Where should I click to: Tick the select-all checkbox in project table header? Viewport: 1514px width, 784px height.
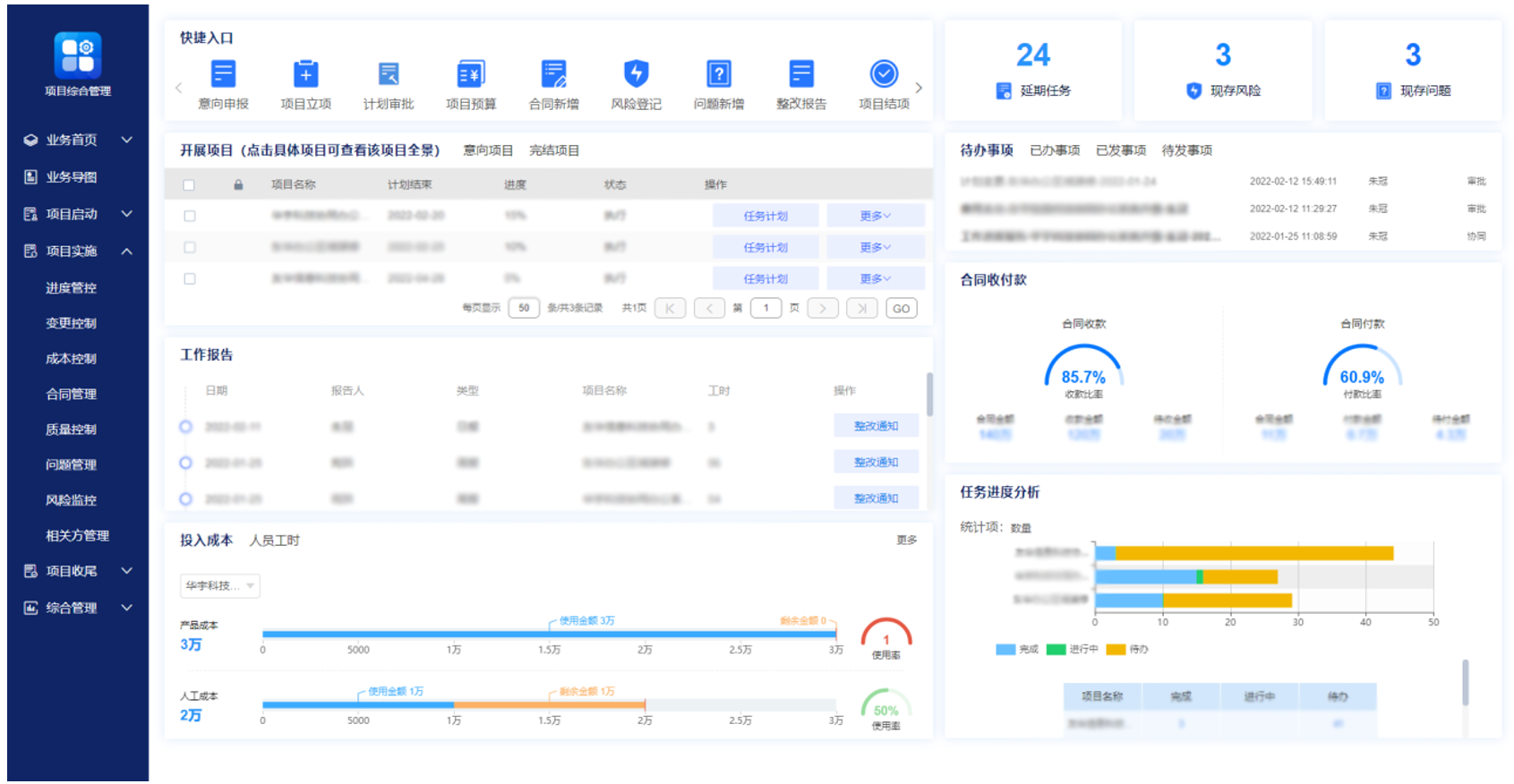189,185
